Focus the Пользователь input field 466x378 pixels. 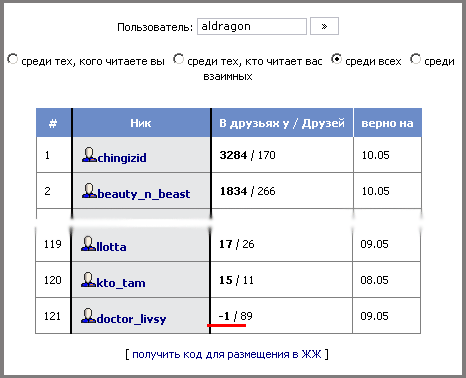click(252, 26)
